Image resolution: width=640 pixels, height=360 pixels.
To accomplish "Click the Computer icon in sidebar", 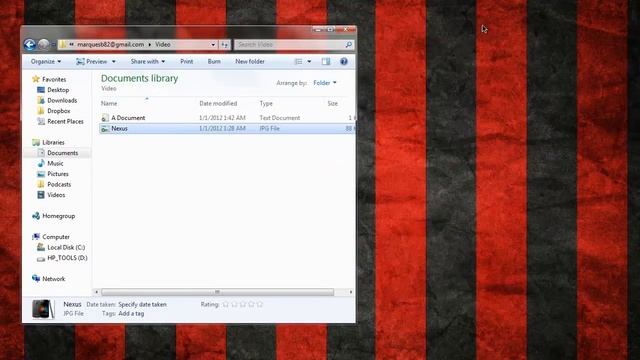I will [36, 237].
